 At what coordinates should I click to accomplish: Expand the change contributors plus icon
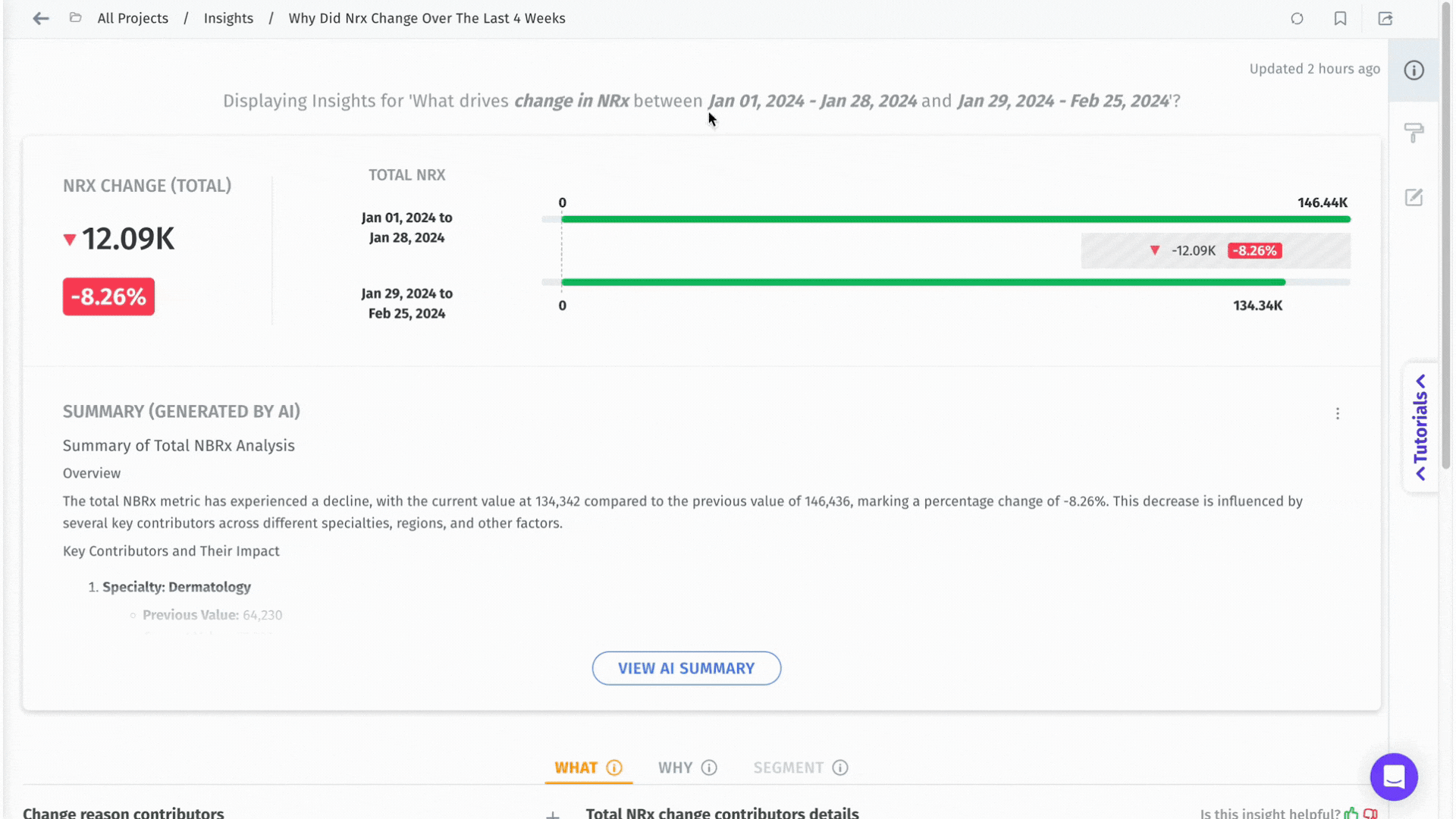(553, 814)
